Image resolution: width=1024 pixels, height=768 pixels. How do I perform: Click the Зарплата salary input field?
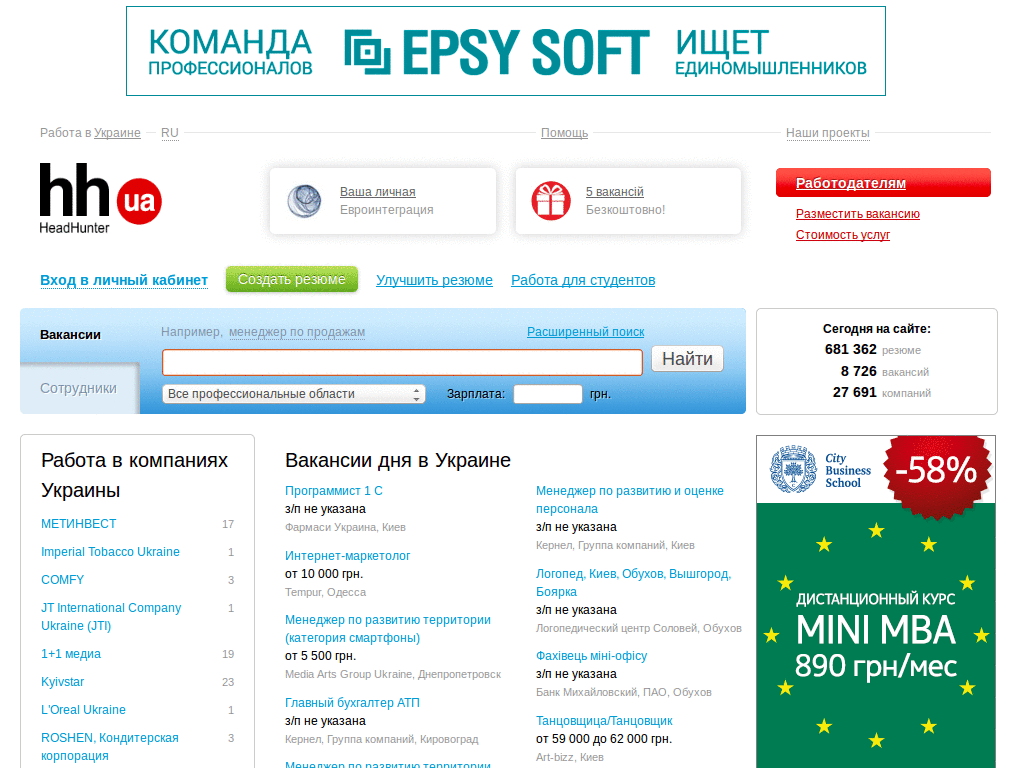547,394
